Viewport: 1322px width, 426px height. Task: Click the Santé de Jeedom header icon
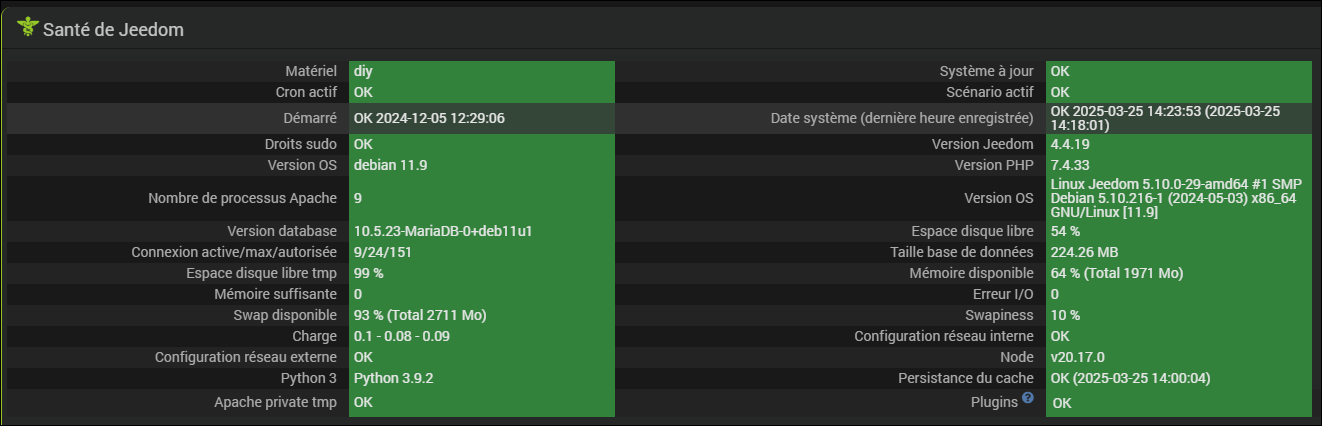click(27, 29)
